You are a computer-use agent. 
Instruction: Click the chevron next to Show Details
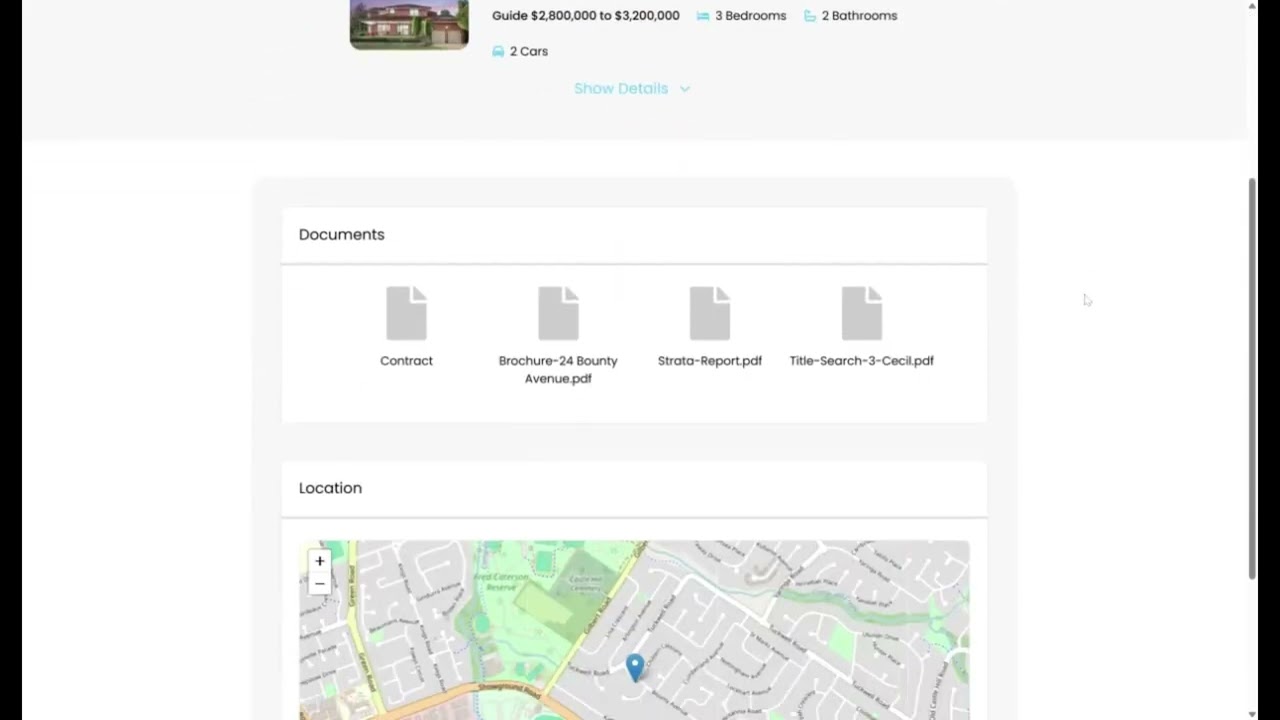pyautogui.click(x=685, y=89)
